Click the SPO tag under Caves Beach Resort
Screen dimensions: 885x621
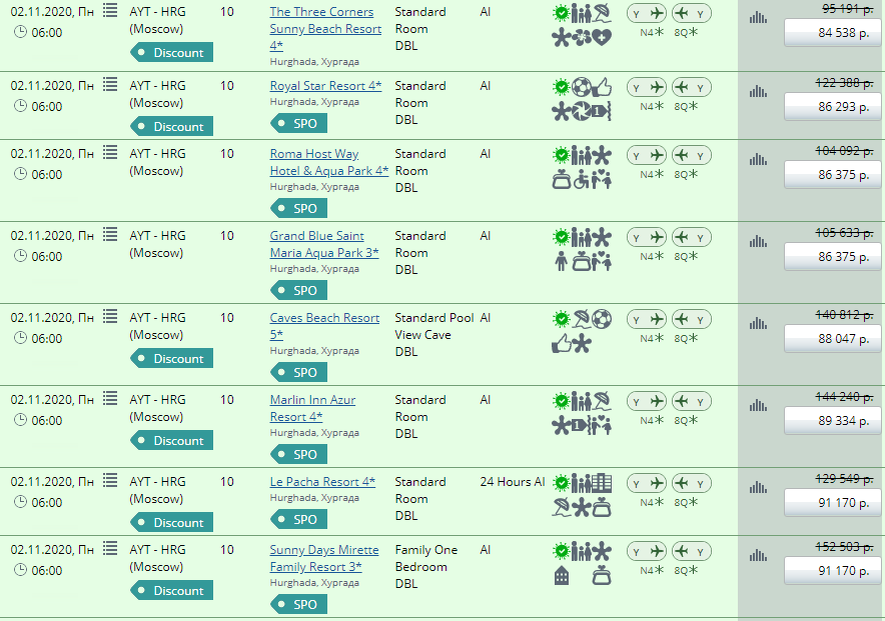[x=299, y=372]
